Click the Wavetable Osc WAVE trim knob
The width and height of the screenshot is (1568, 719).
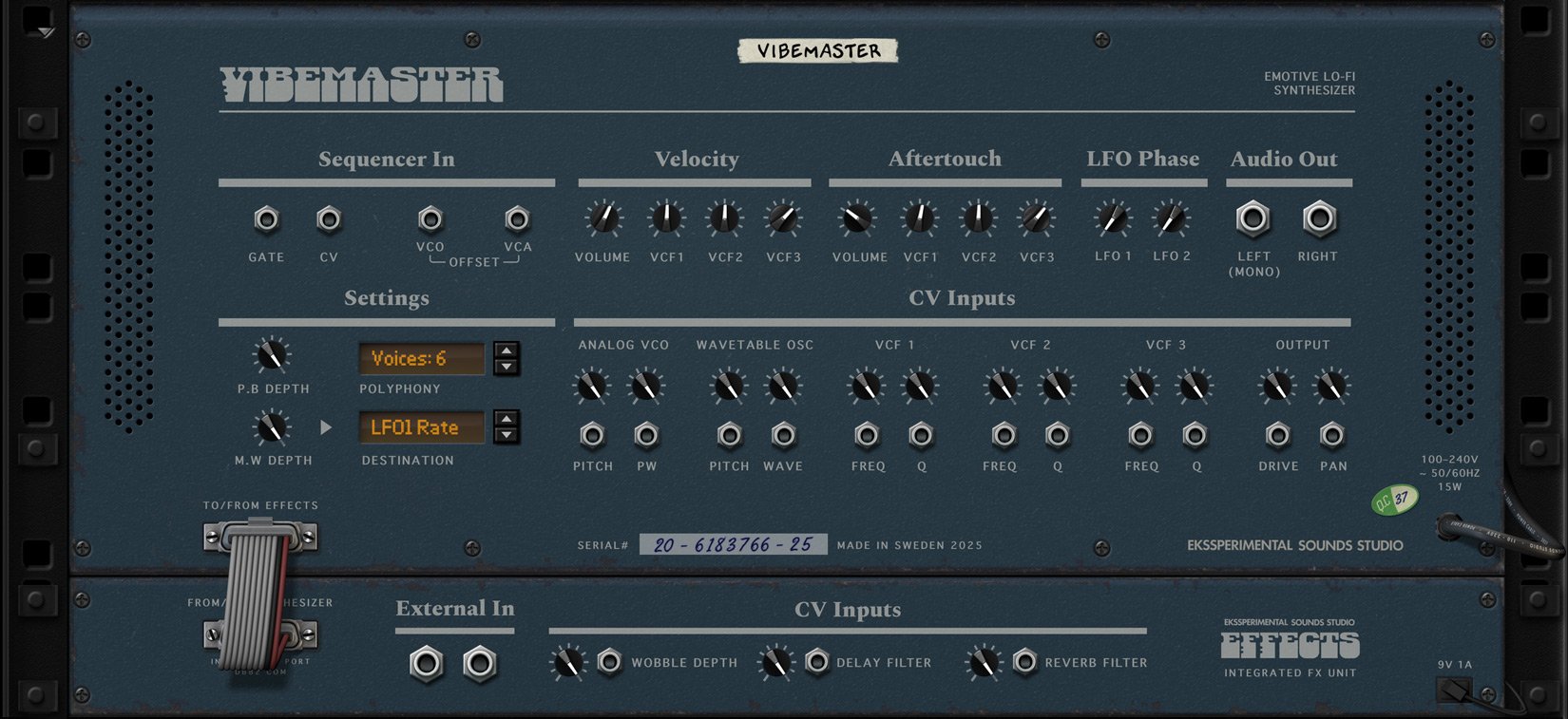coord(783,387)
